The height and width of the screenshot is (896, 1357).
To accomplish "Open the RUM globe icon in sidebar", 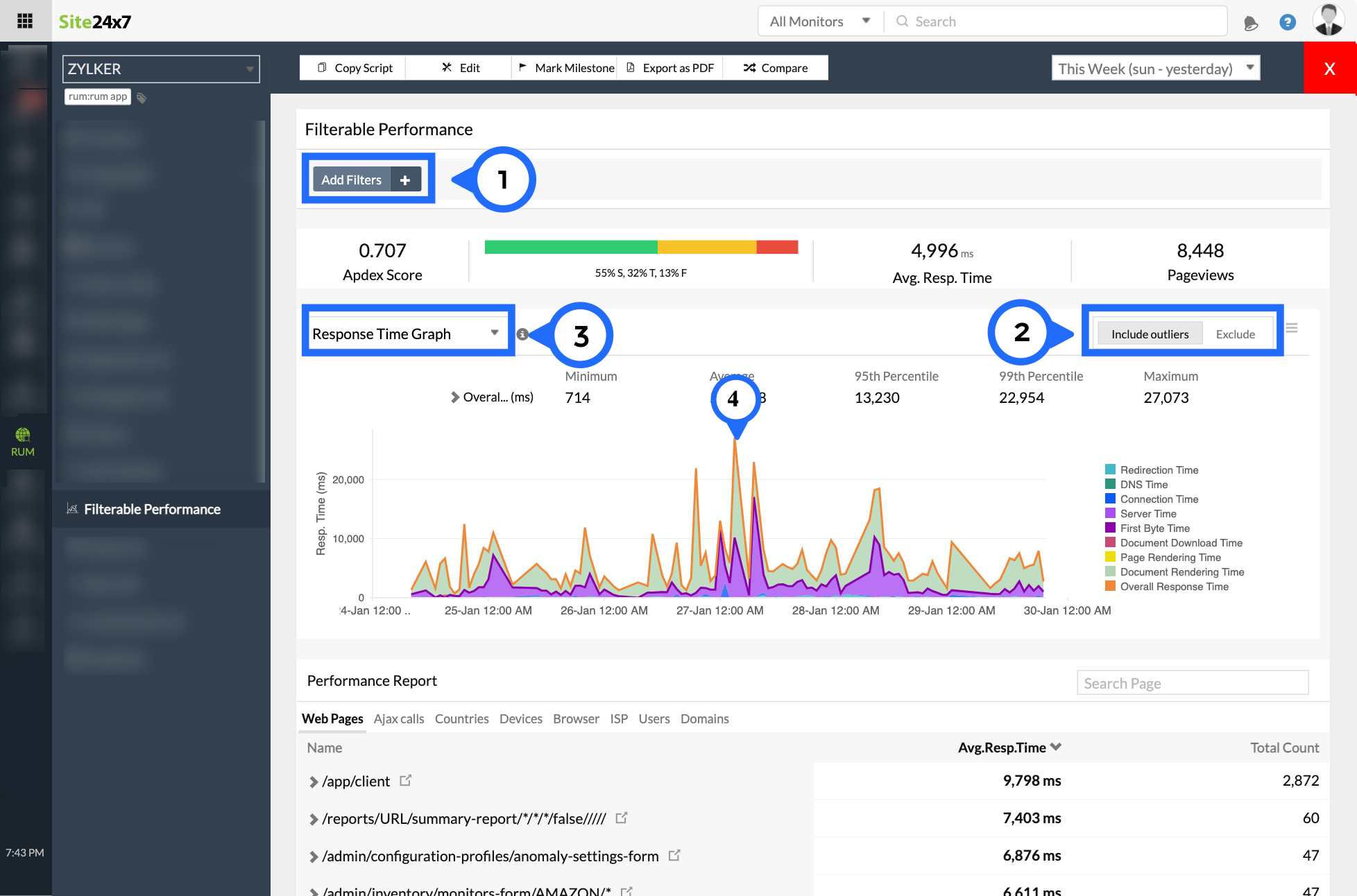I will click(x=23, y=436).
